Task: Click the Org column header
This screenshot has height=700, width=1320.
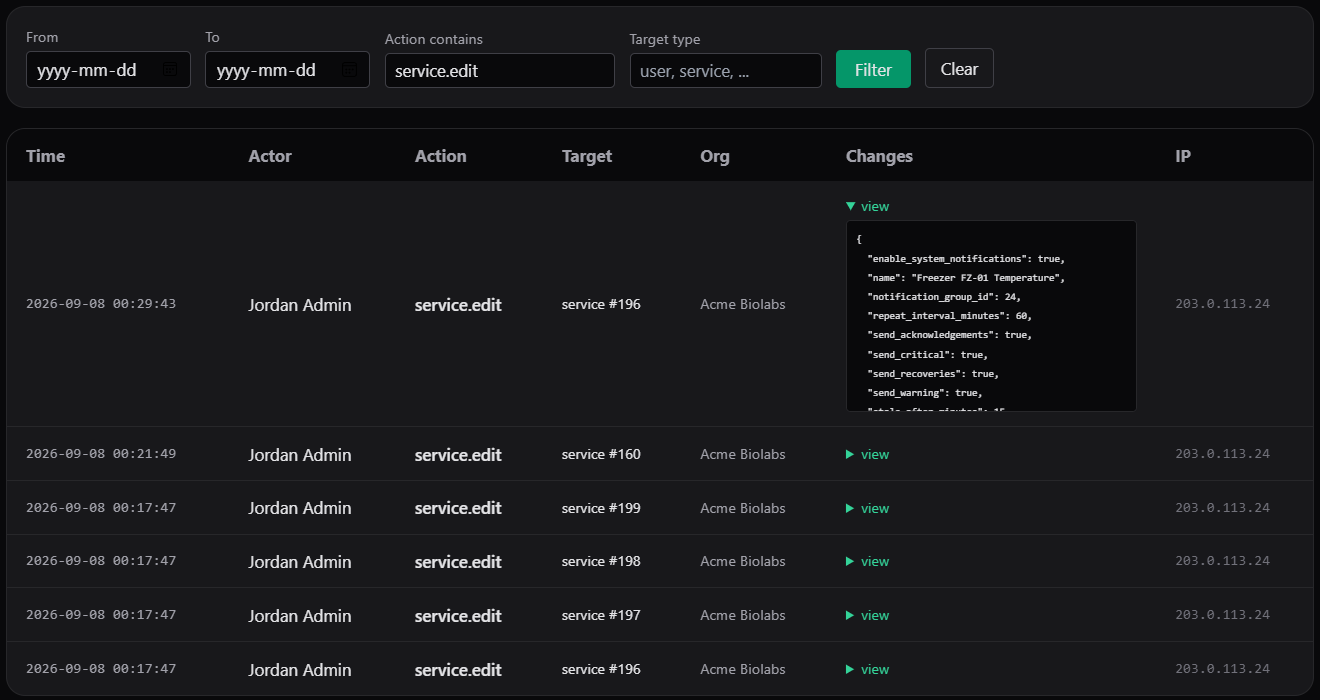Action: (715, 156)
